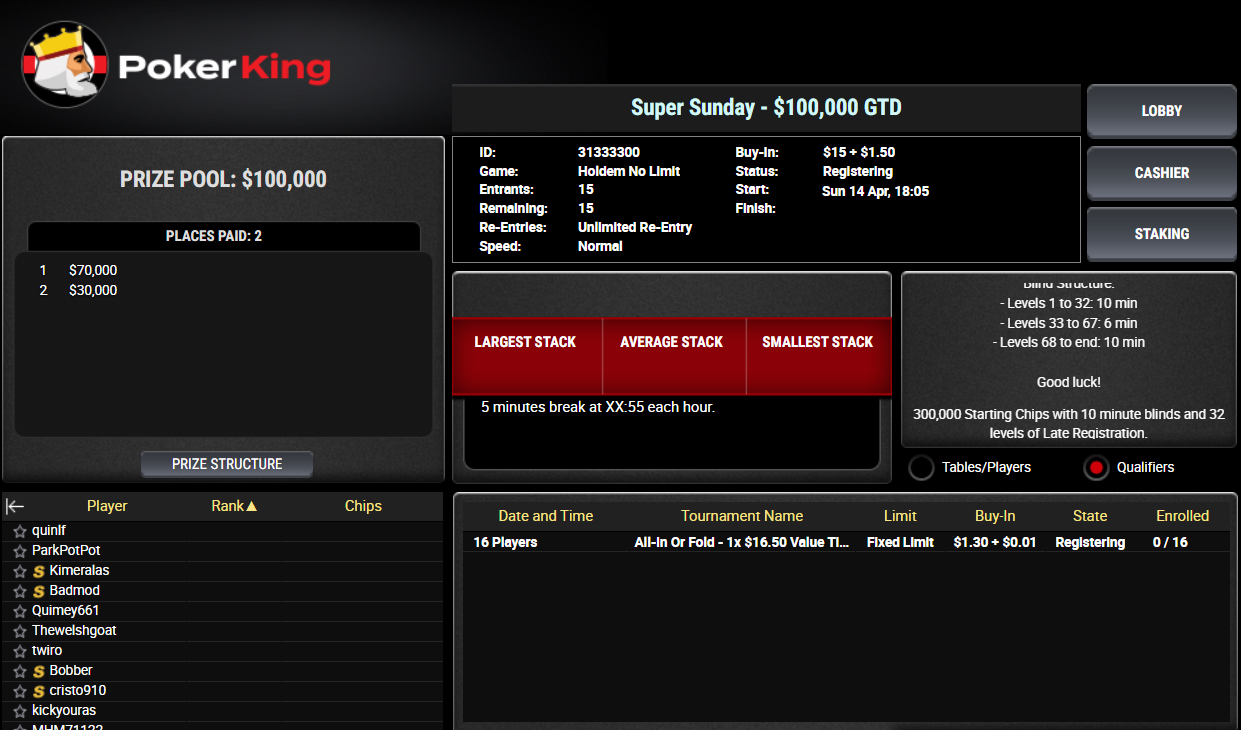This screenshot has height=730, width=1241.
Task: Collapse the player list panel arrow
Action: [15, 506]
